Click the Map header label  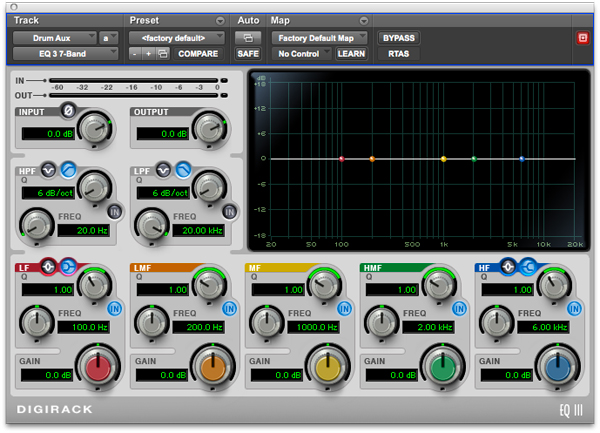280,20
